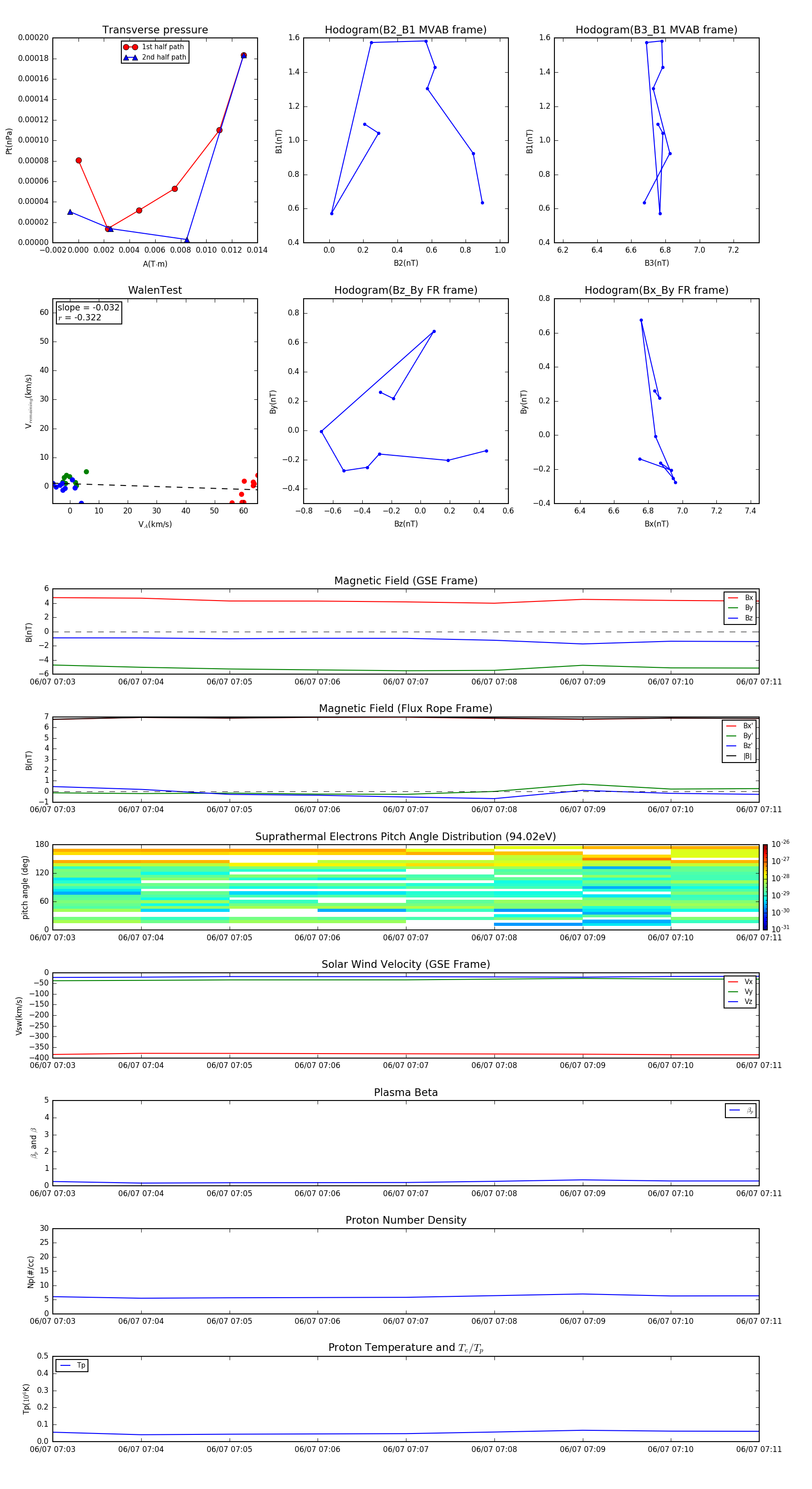Click the 'Suprathermal Electrons Pitch Angle Distribution' title
Viewport: 812px width, 1489px height.
406,837
